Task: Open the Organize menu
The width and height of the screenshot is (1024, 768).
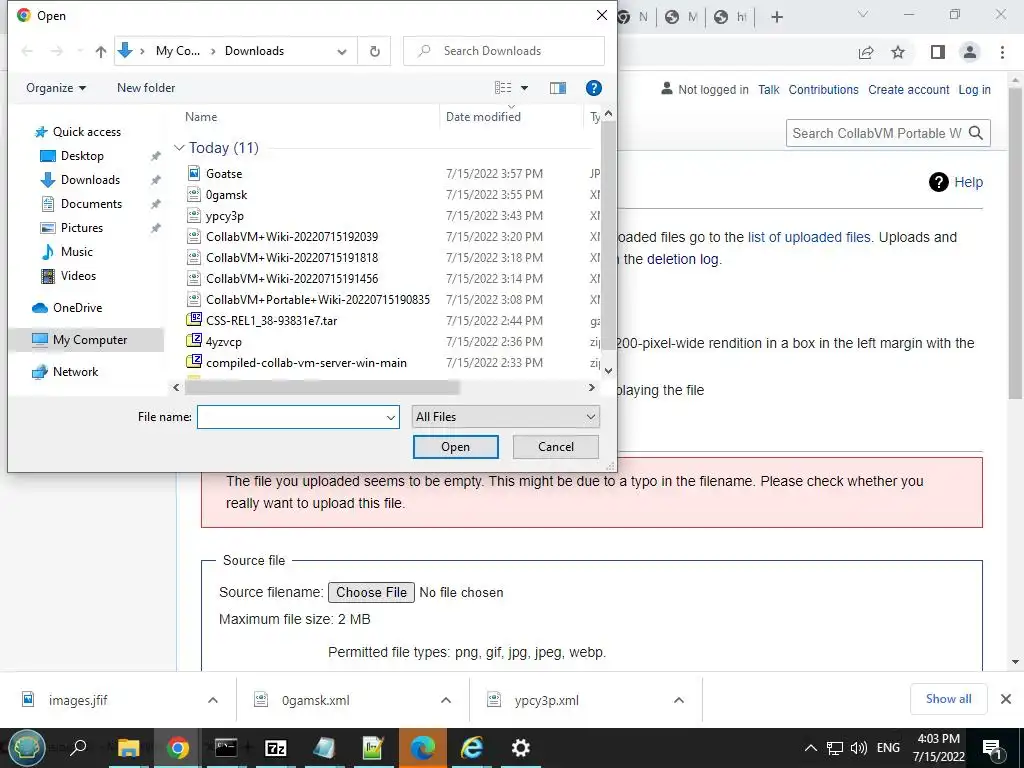Action: pyautogui.click(x=56, y=88)
